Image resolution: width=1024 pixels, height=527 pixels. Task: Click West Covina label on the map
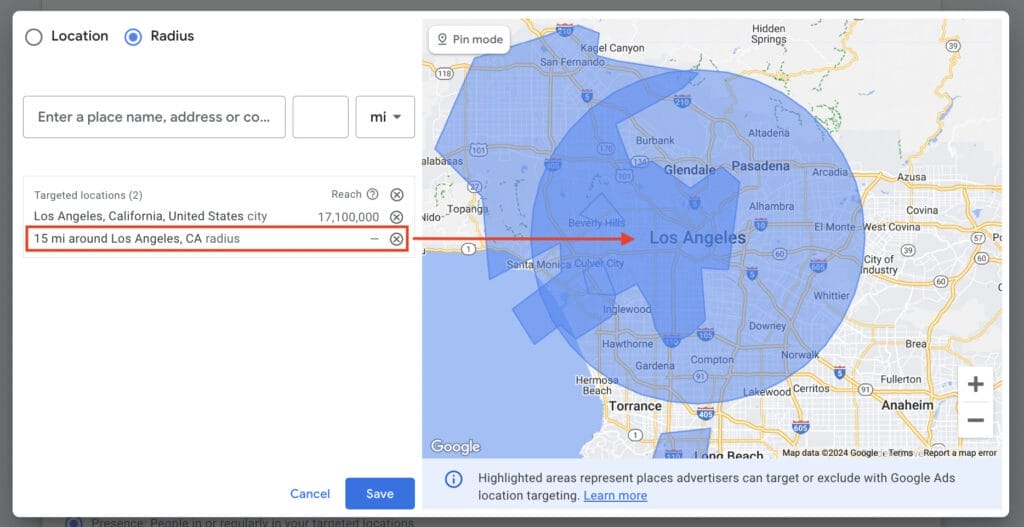tap(891, 227)
